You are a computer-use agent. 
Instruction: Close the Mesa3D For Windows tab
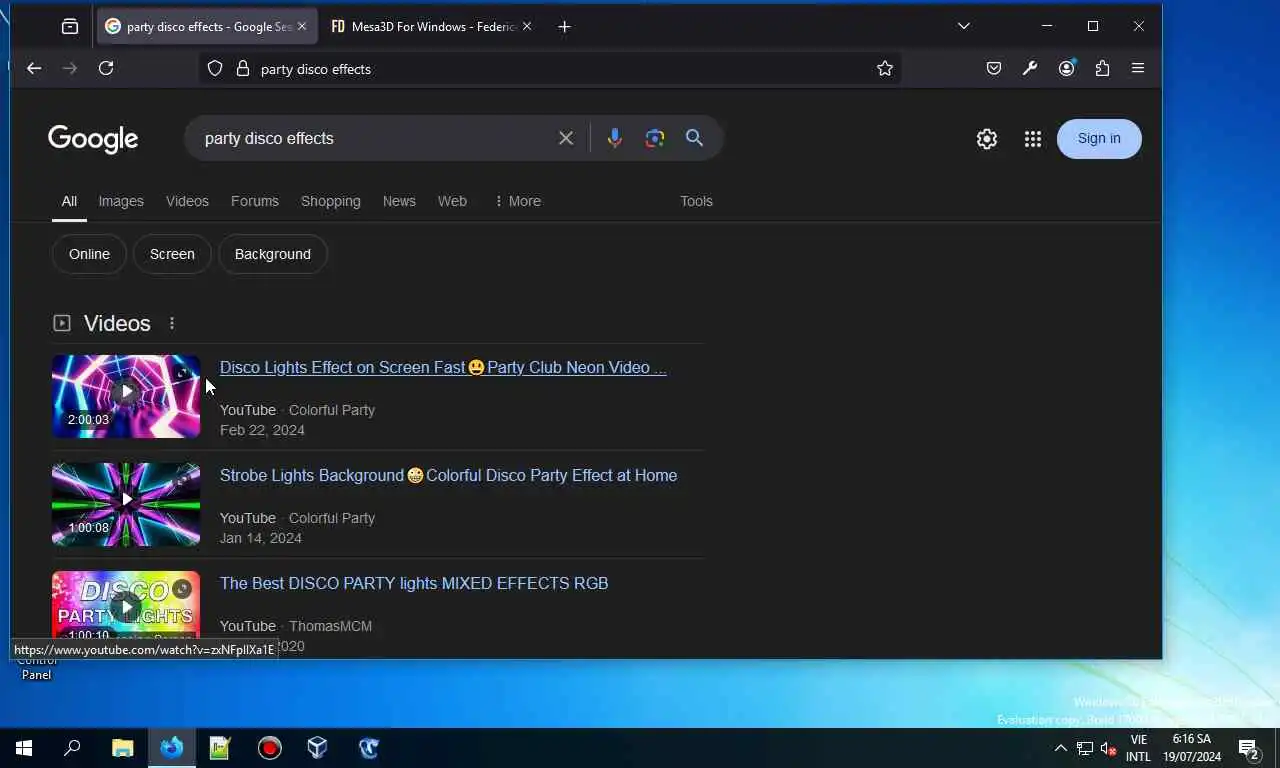click(x=527, y=27)
